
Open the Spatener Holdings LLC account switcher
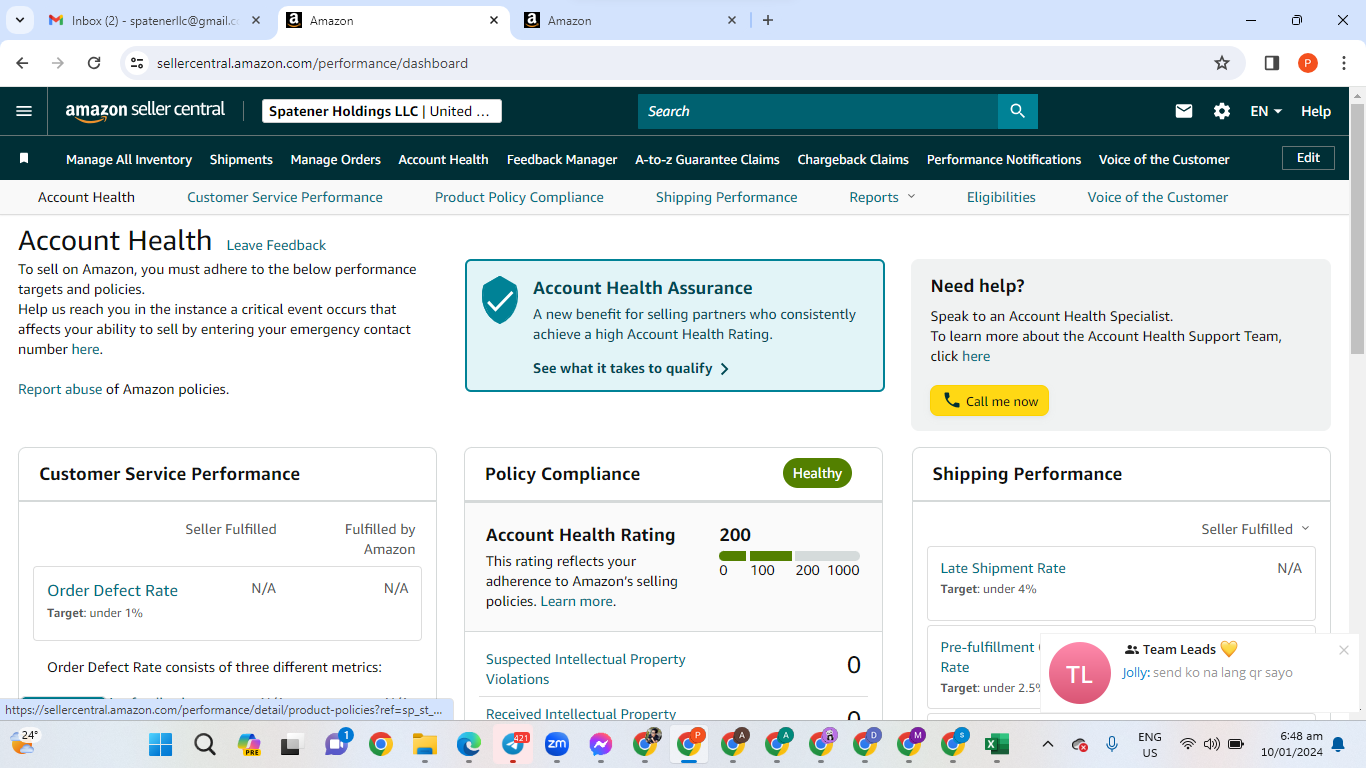[x=382, y=111]
